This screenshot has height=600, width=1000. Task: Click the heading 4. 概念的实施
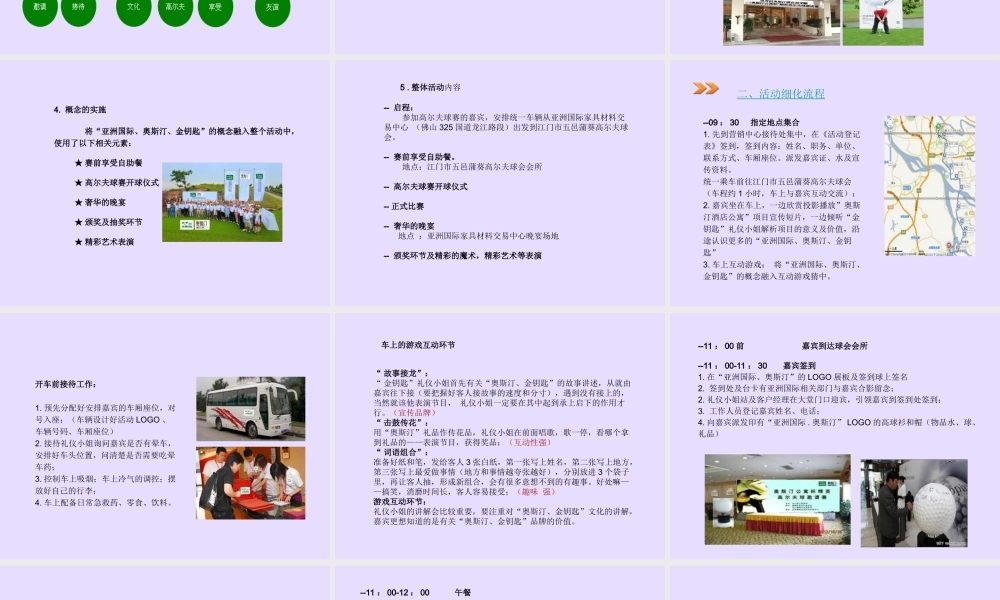coord(80,110)
